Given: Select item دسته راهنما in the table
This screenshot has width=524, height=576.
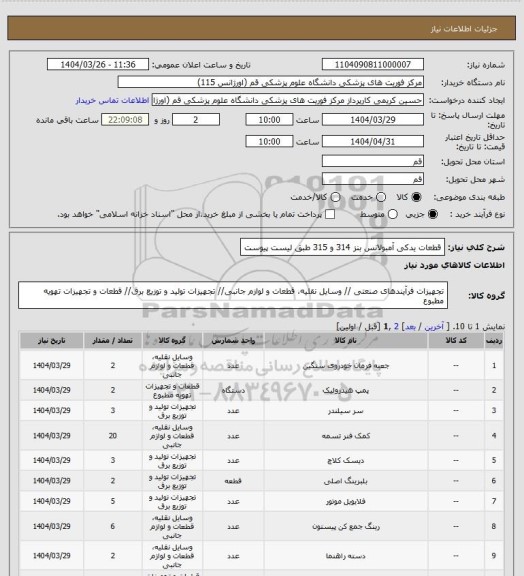Looking at the screenshot, I should (x=345, y=556).
